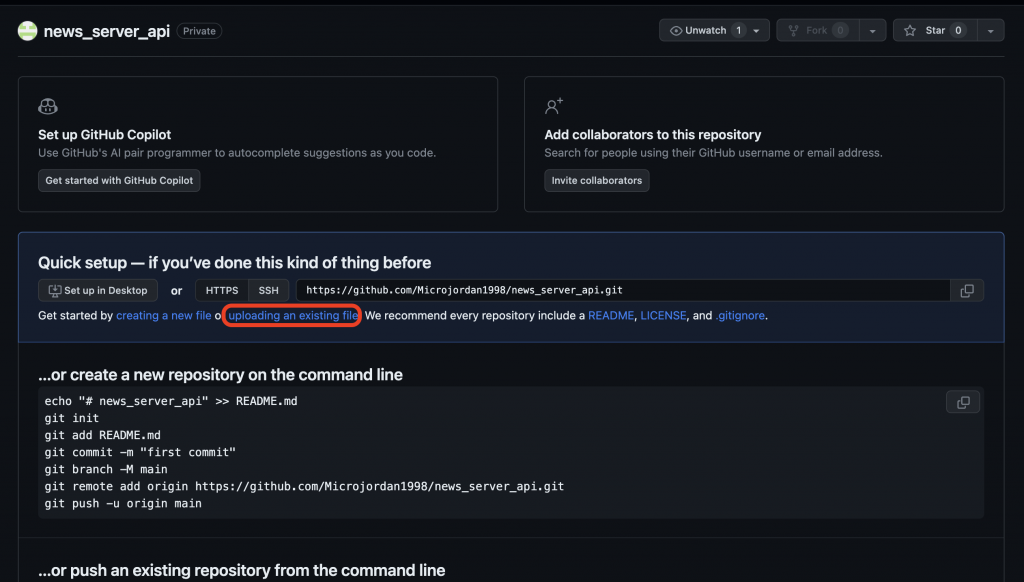Screen dimensions: 1024x582
Task: Select the HTTPS protocol option
Action: (222, 291)
